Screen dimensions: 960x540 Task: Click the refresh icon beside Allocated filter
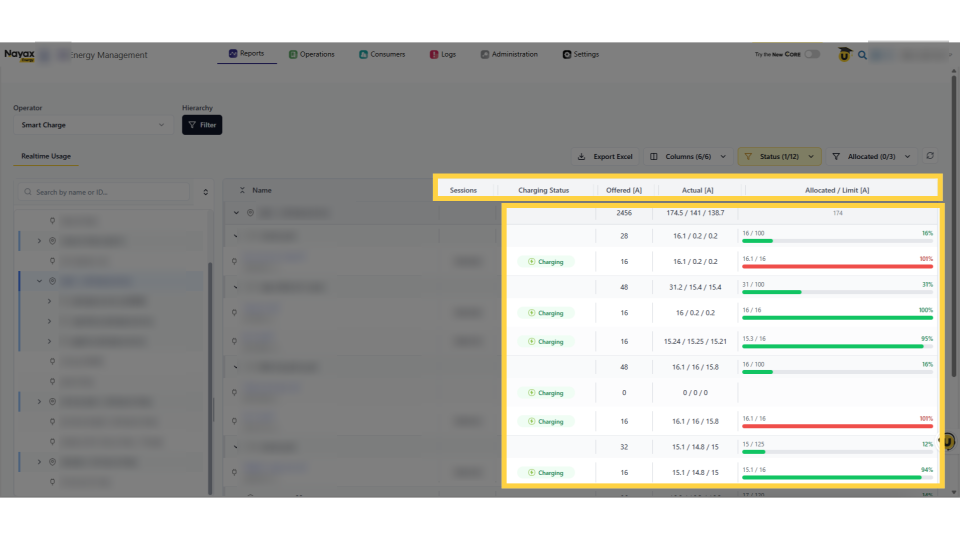click(x=931, y=156)
